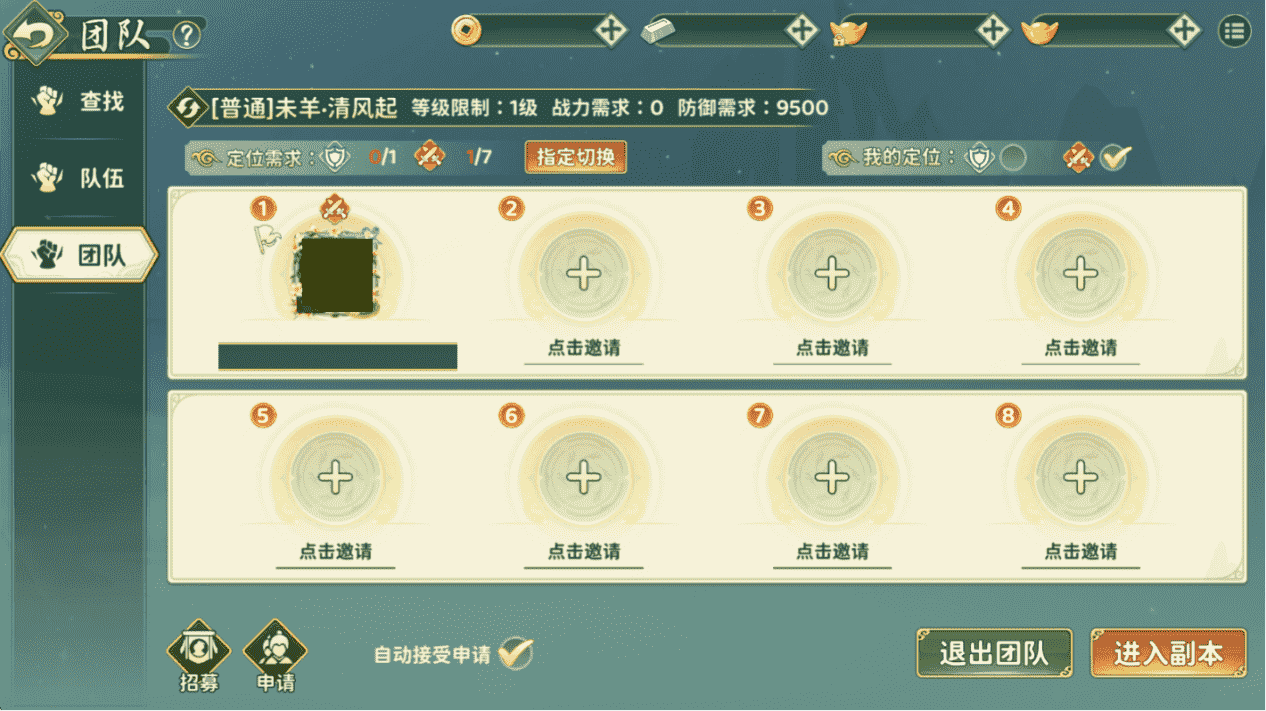Viewport: 1266px width, 711px height.
Task: Add silver ingots with plus icon
Action: point(801,31)
